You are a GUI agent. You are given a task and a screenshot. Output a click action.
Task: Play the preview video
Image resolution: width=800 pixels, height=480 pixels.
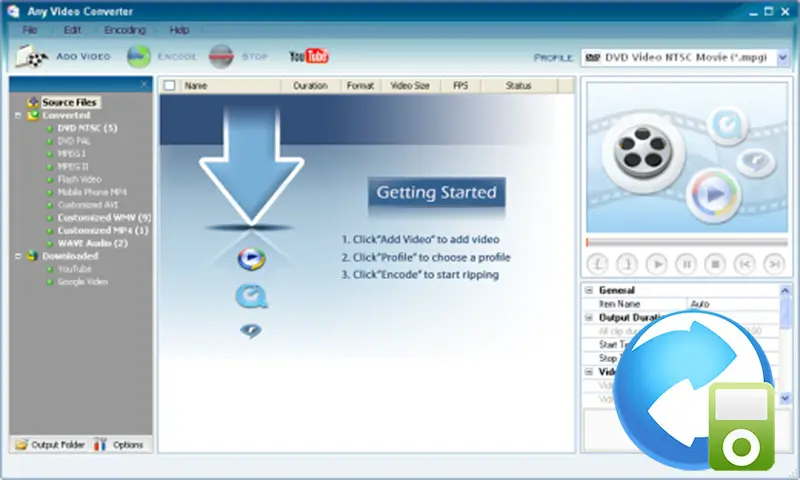[657, 264]
